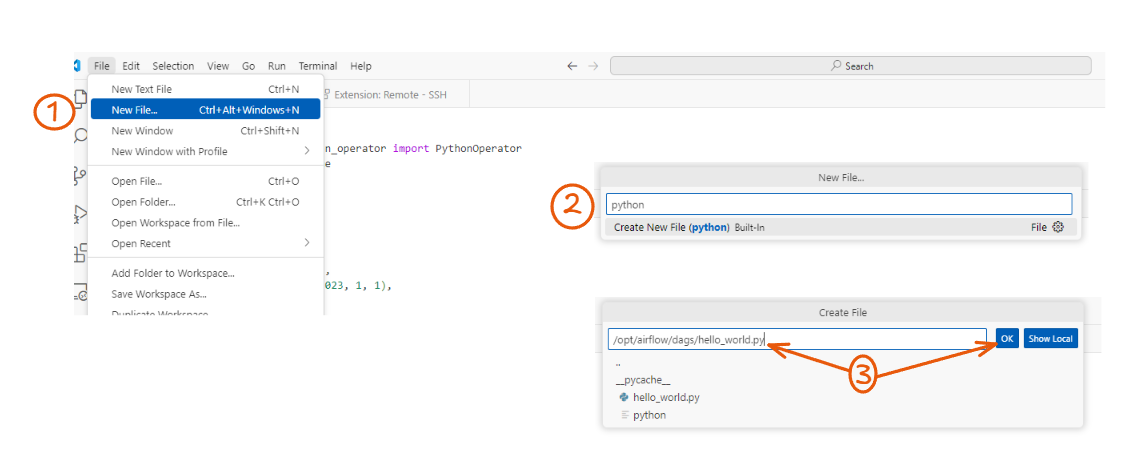This screenshot has width=1138, height=466.
Task: Click the New File input with 'python'
Action: [x=839, y=204]
